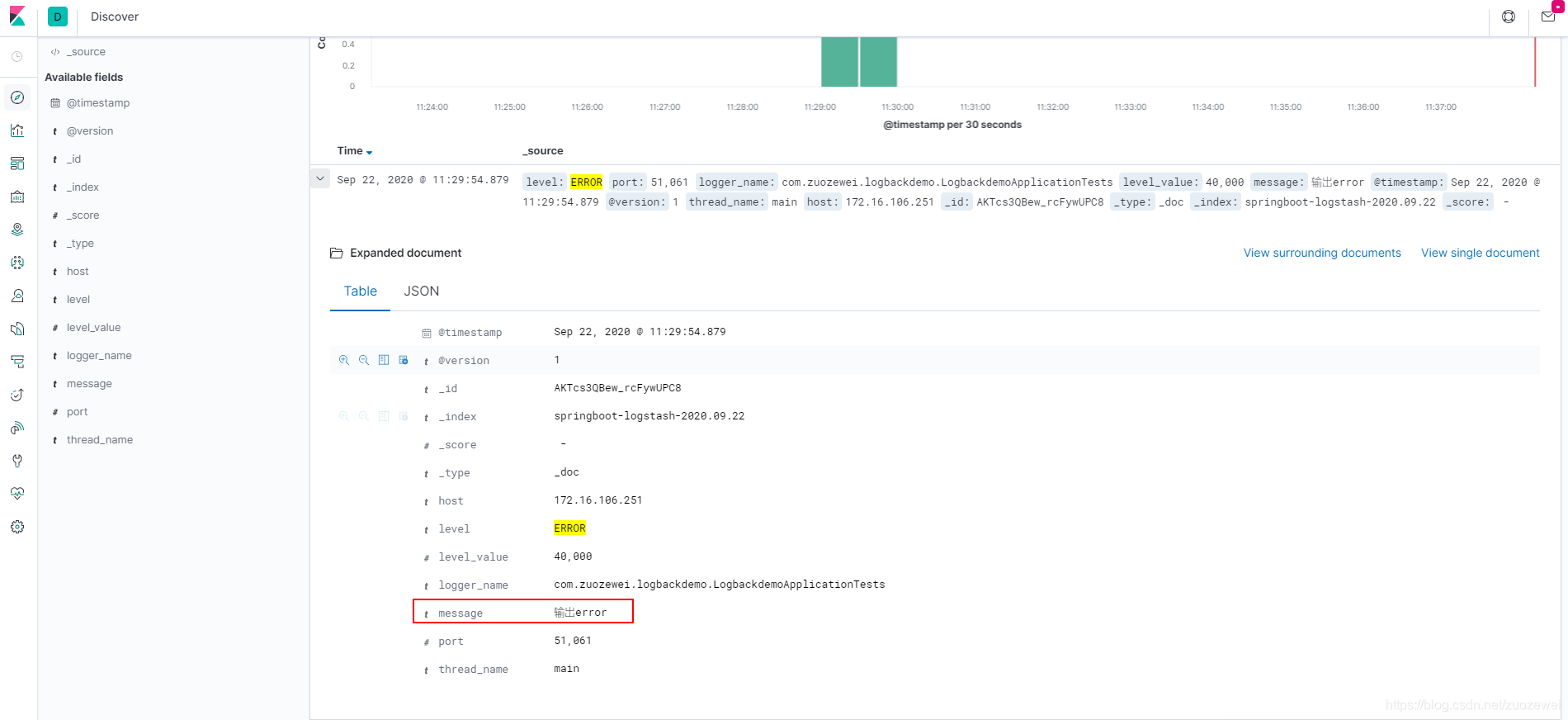This screenshot has width=1568, height=720.
Task: Open View single document link
Action: point(1480,253)
